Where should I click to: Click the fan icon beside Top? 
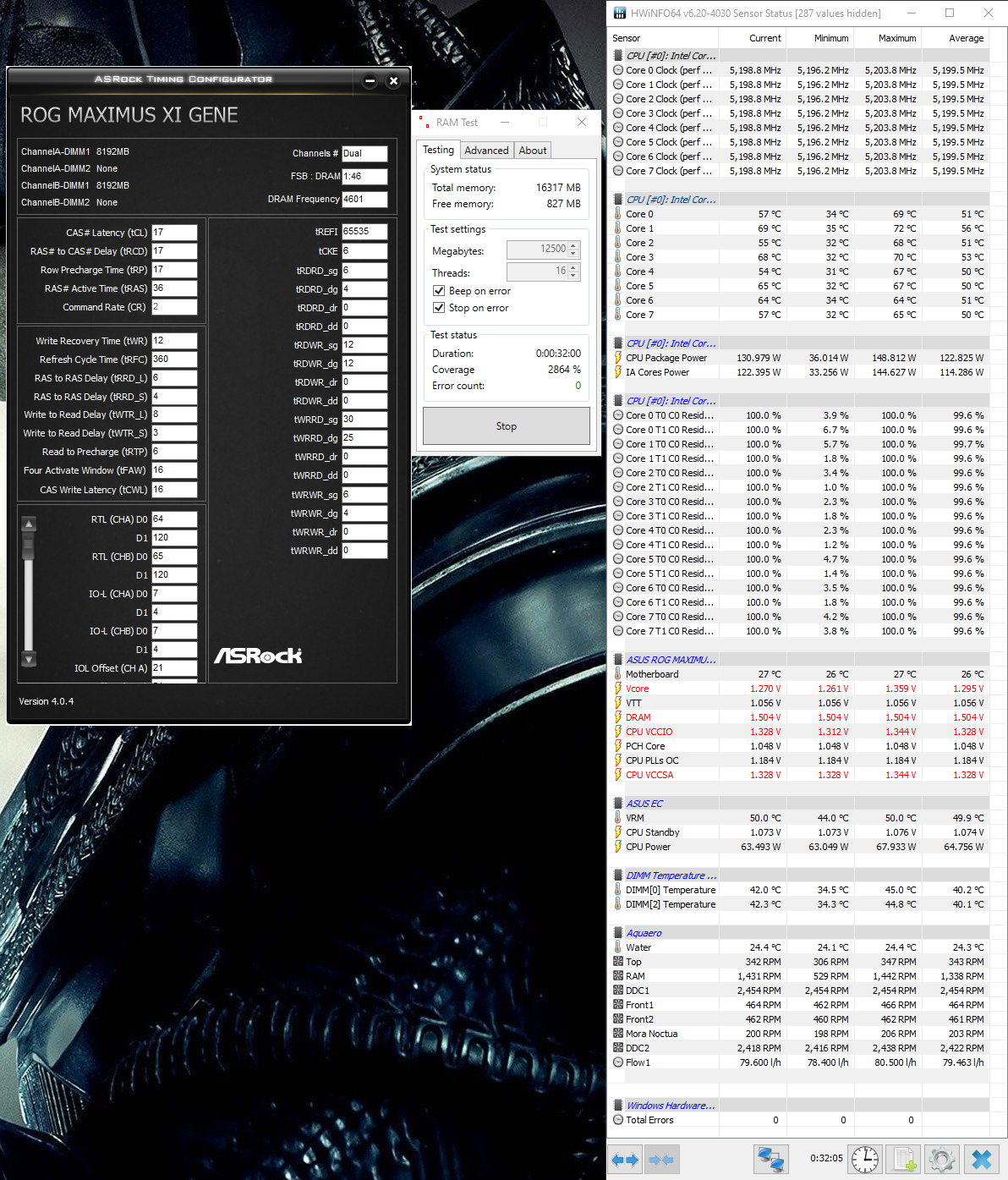618,962
